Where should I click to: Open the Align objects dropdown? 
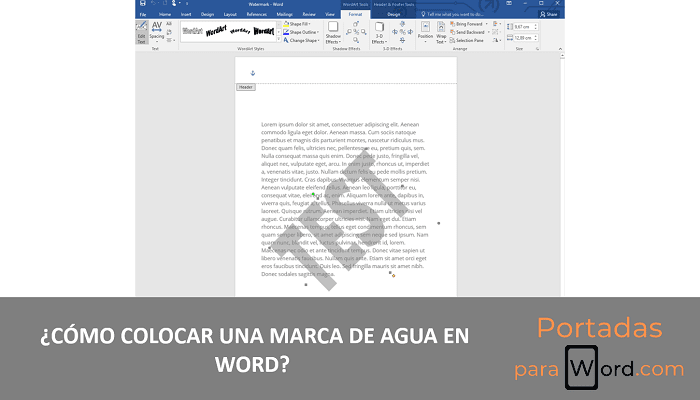tap(497, 24)
